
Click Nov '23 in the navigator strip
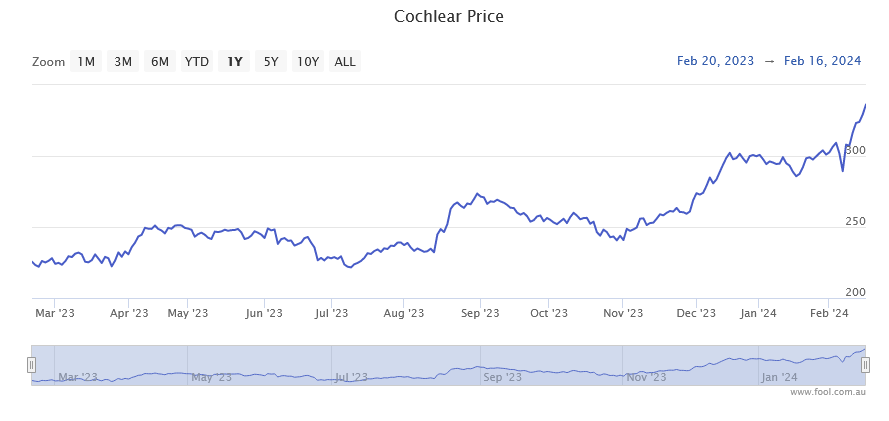tap(646, 377)
